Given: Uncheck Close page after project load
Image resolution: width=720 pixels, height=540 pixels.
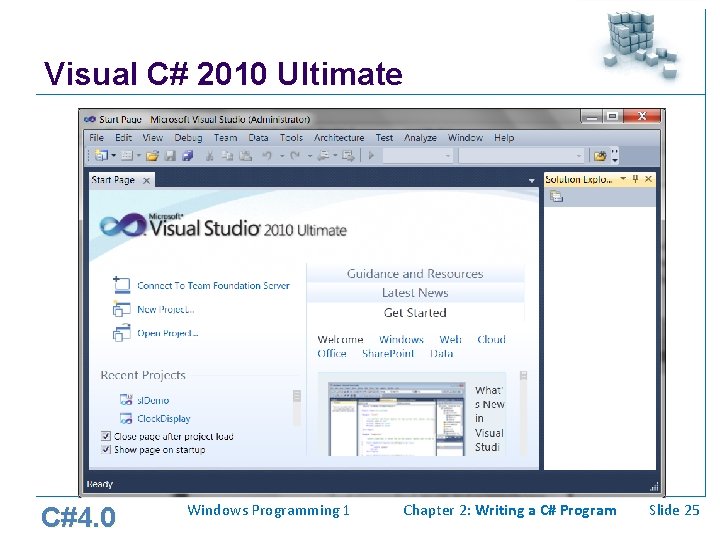Looking at the screenshot, I should tap(106, 436).
